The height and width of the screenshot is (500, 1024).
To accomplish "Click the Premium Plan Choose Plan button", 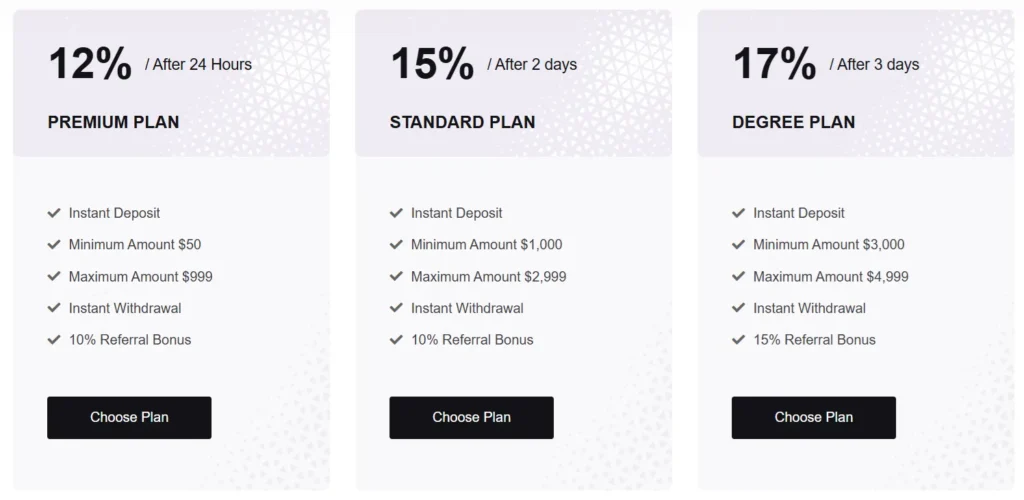I will (129, 417).
